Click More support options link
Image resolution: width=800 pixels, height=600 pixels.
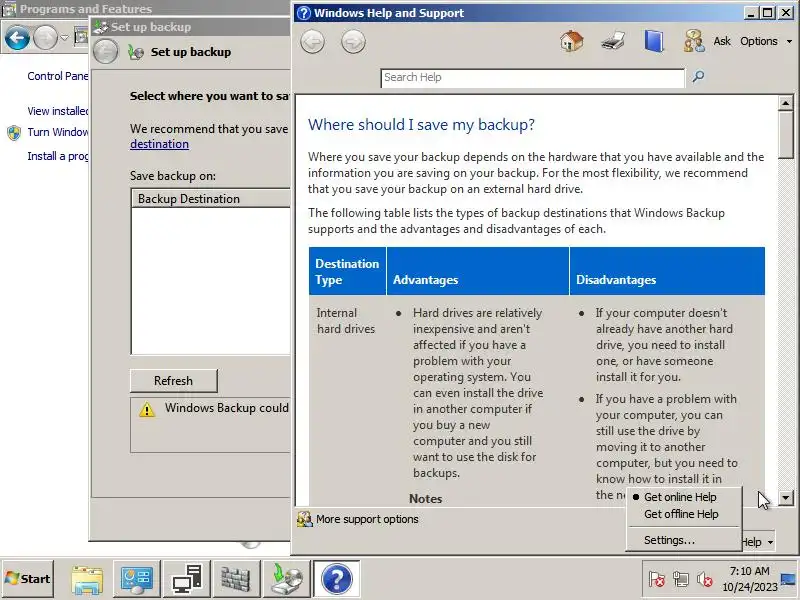(367, 519)
